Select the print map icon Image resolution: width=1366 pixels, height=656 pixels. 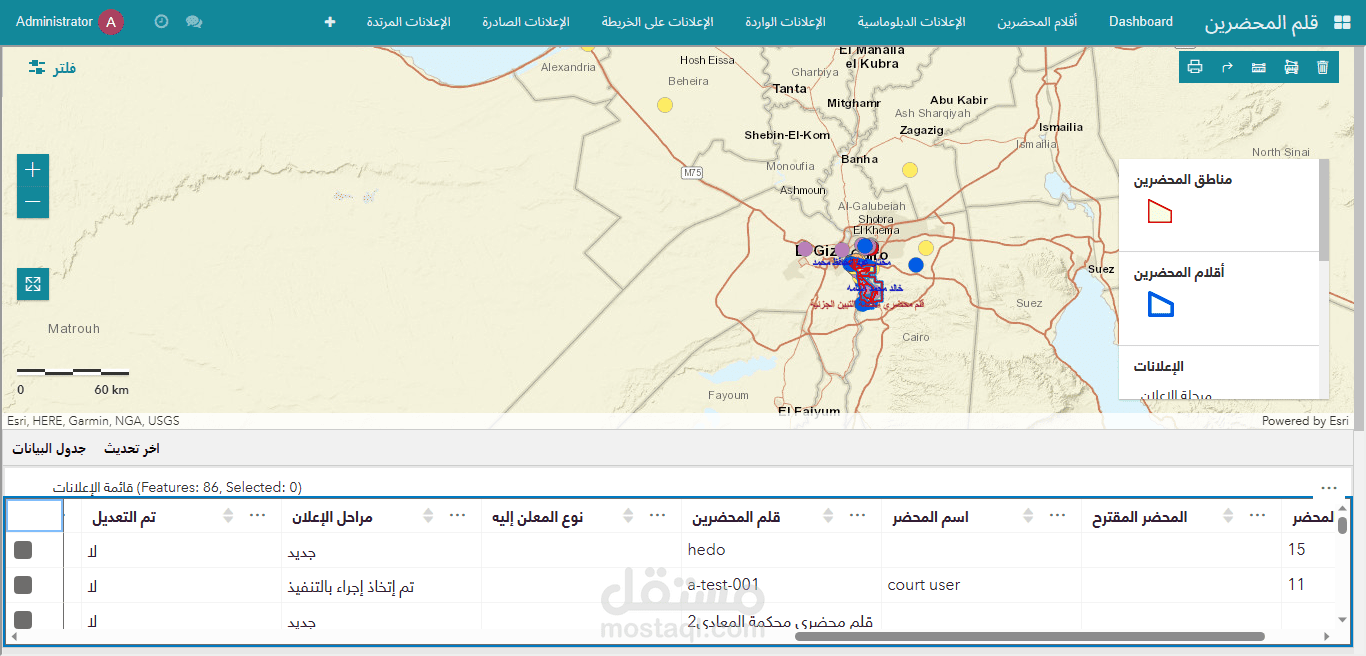coord(1195,67)
